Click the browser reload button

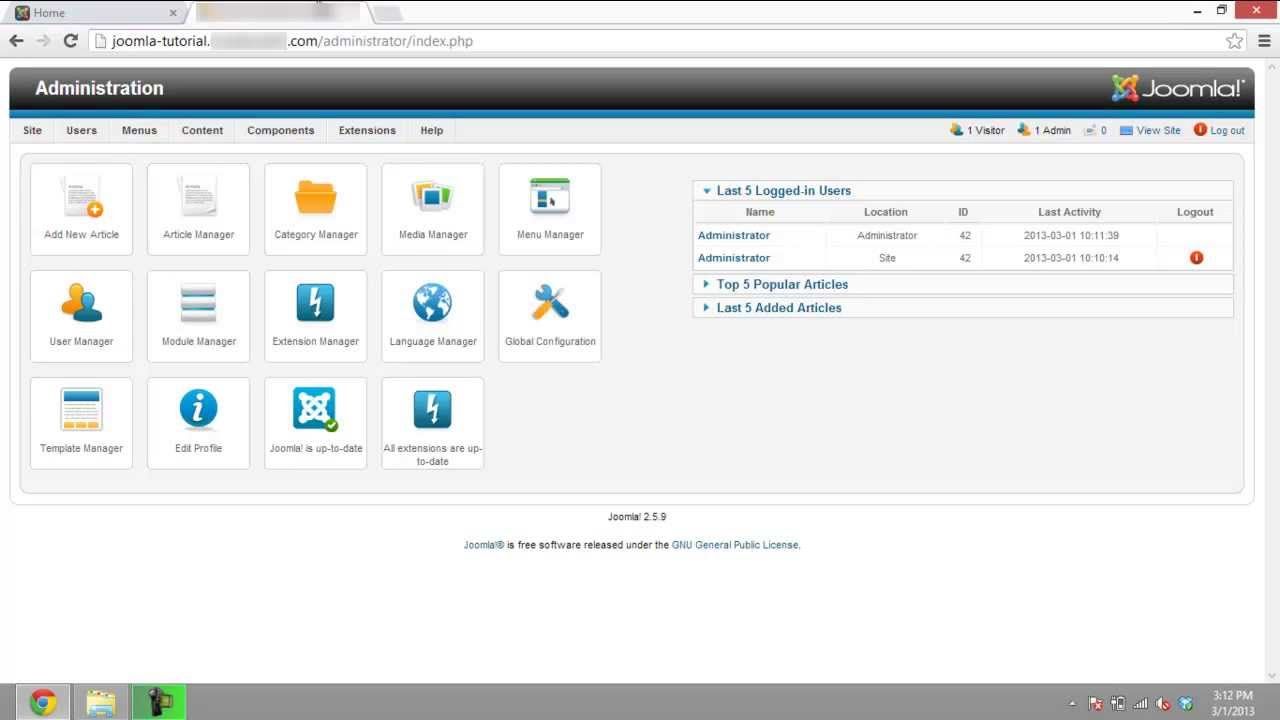pos(70,41)
